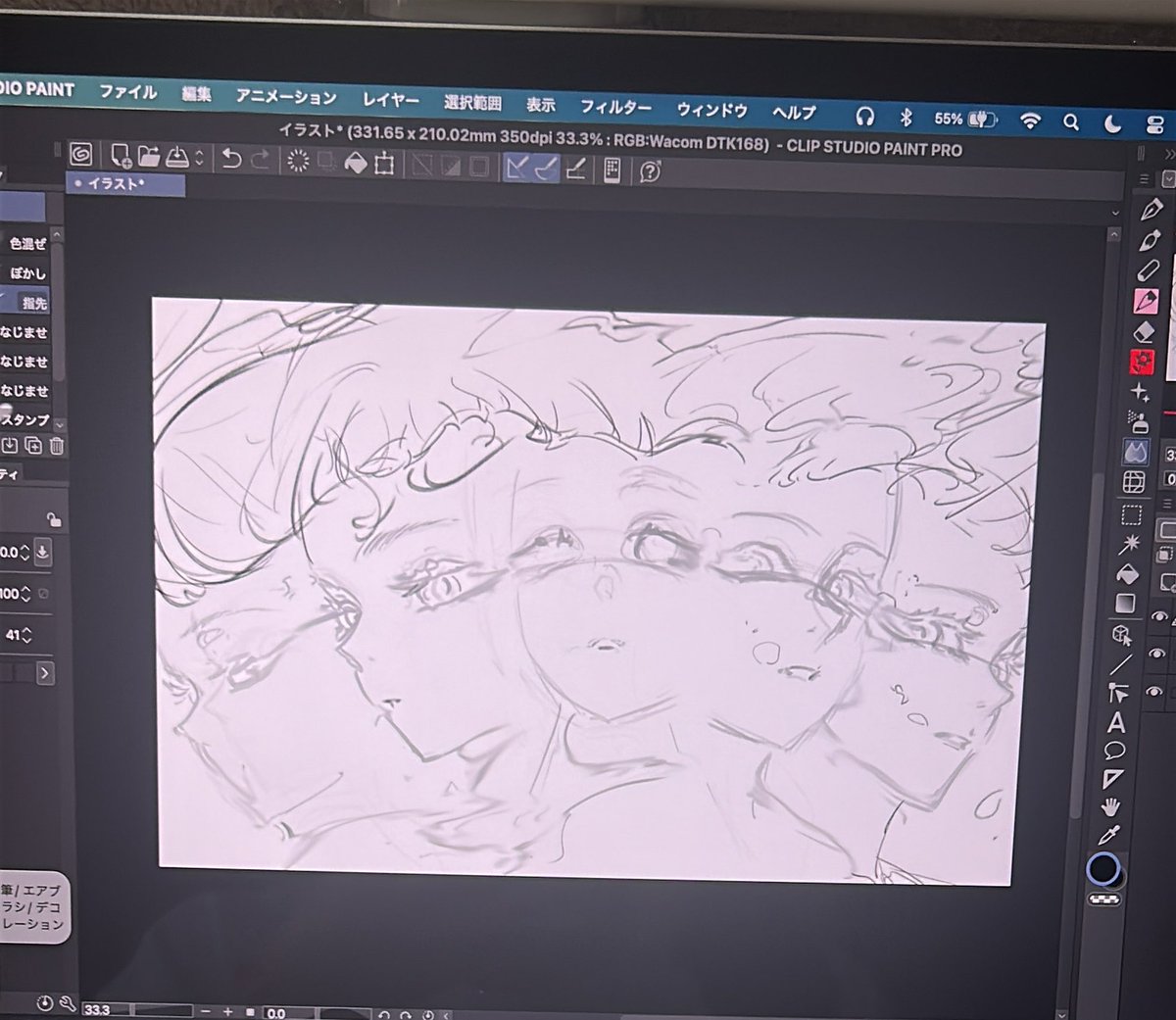
Task: Open the Clip Studio launcher icon
Action: 82,155
